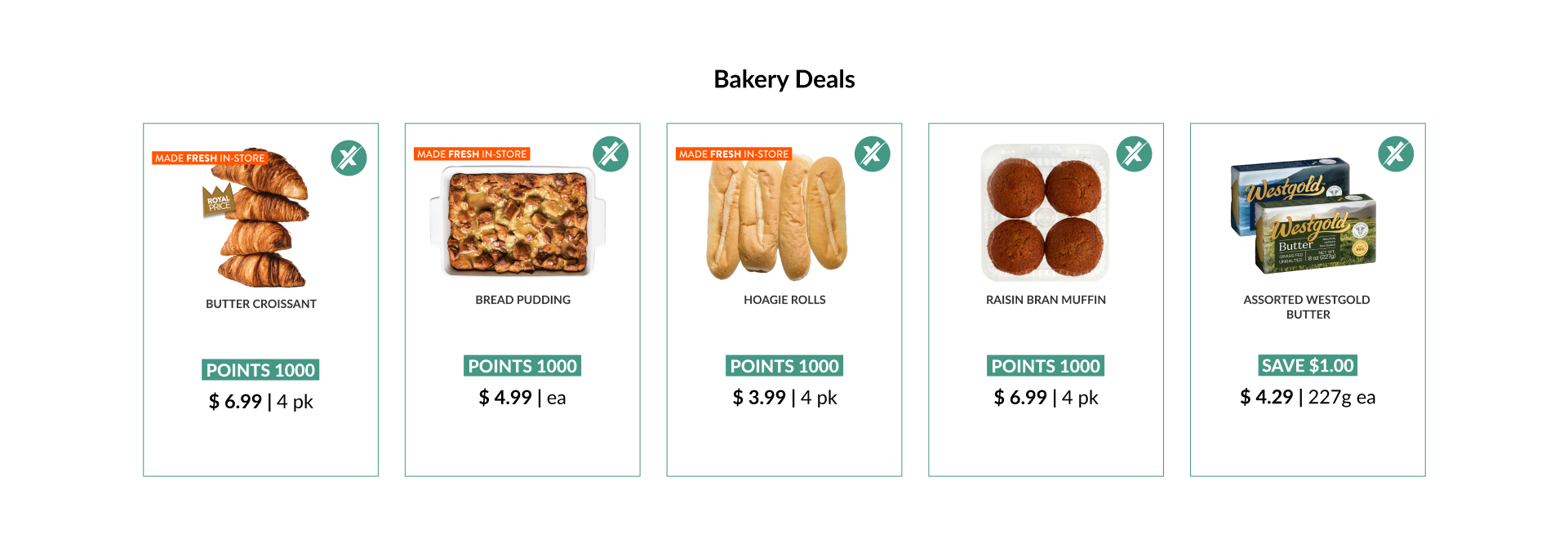Click the $3.99 Hoagie Rolls price
The width and height of the screenshot is (1568, 548).
[x=759, y=398]
